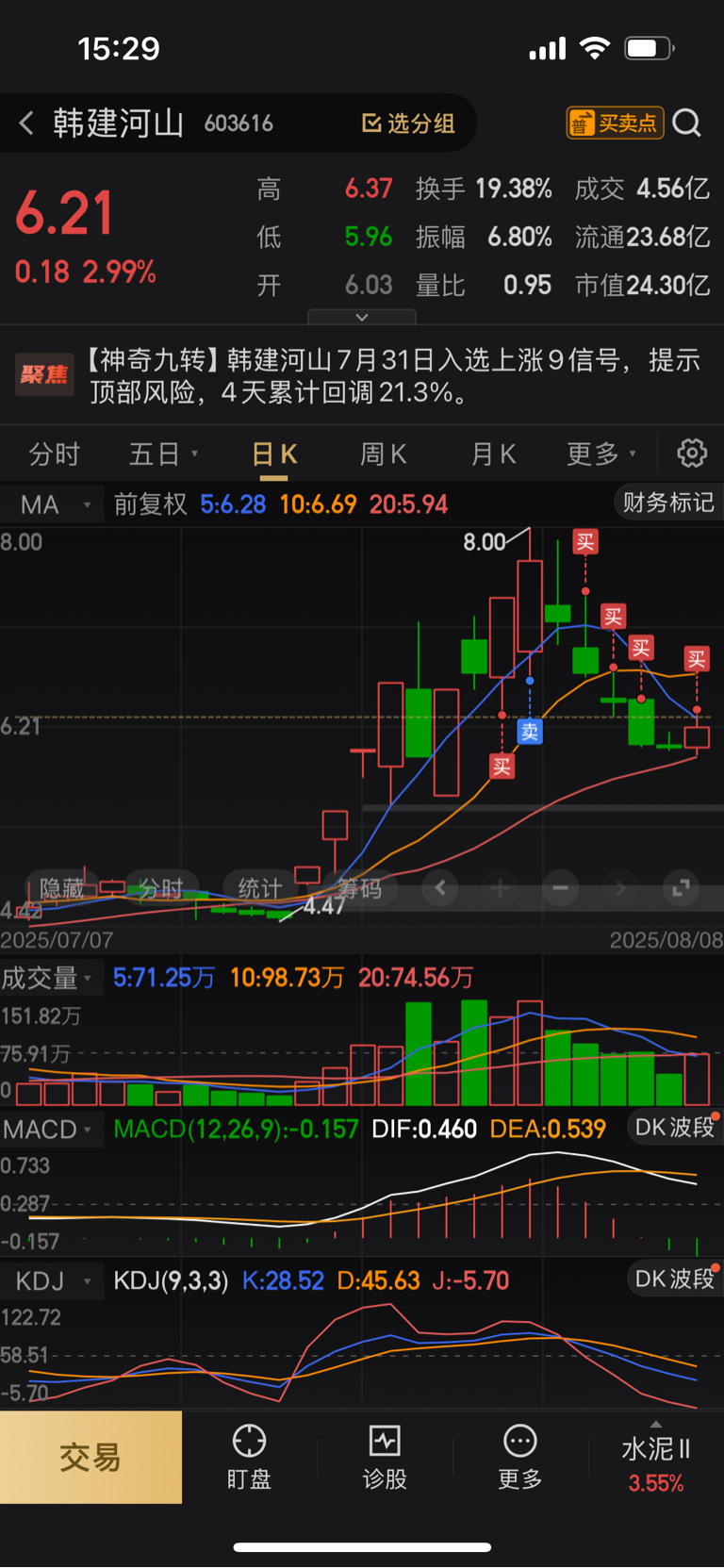Toggle DK波段 in the KDJ panel
724x1568 pixels.
[675, 1279]
